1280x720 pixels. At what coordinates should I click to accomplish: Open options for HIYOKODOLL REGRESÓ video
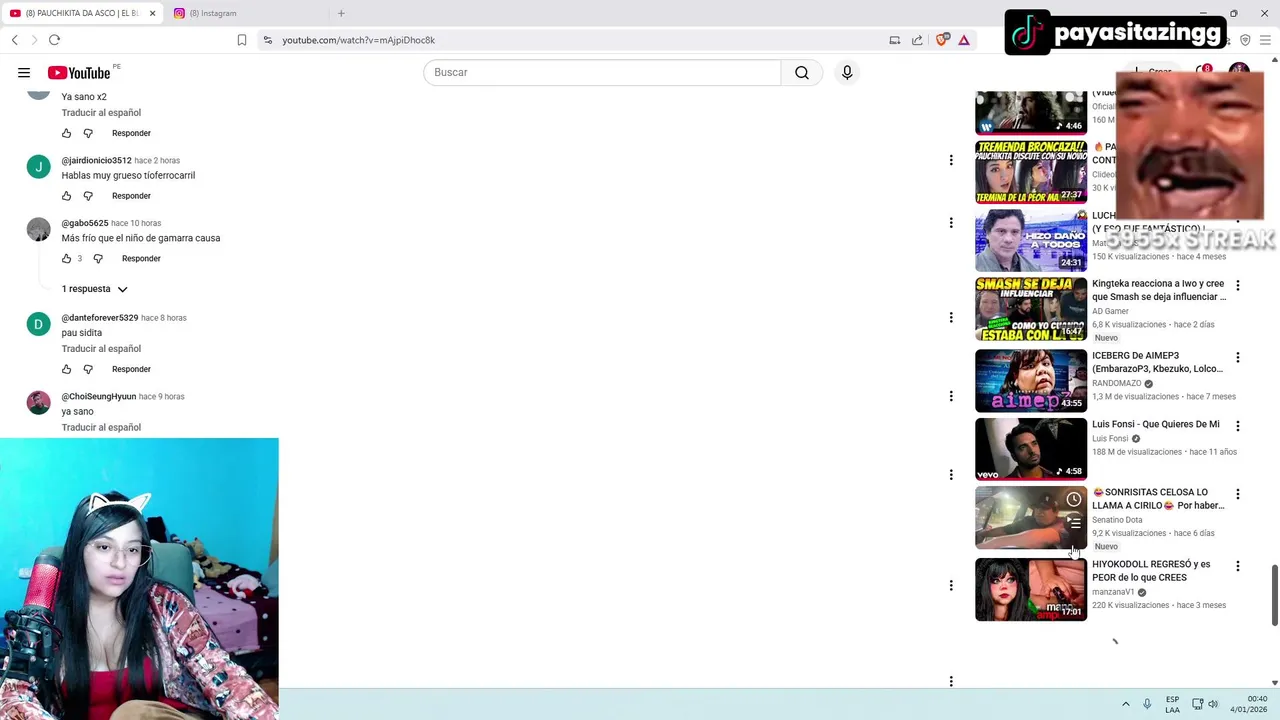[1238, 566]
